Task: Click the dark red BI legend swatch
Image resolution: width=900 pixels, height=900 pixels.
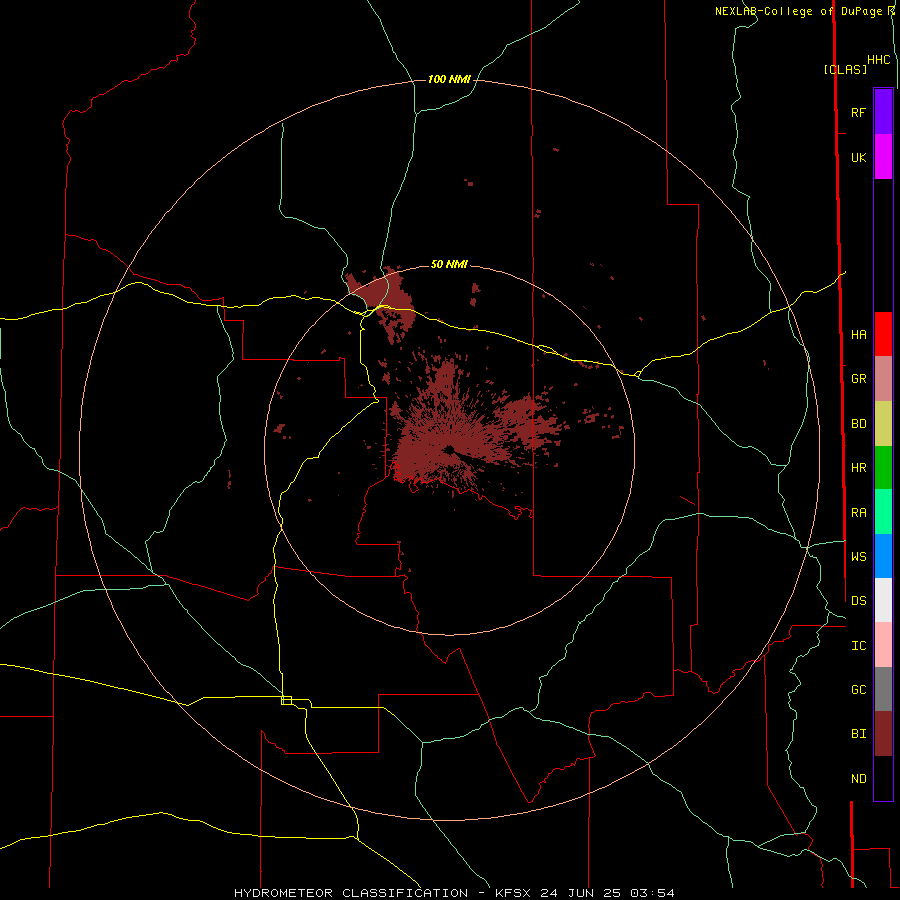Action: click(x=883, y=734)
